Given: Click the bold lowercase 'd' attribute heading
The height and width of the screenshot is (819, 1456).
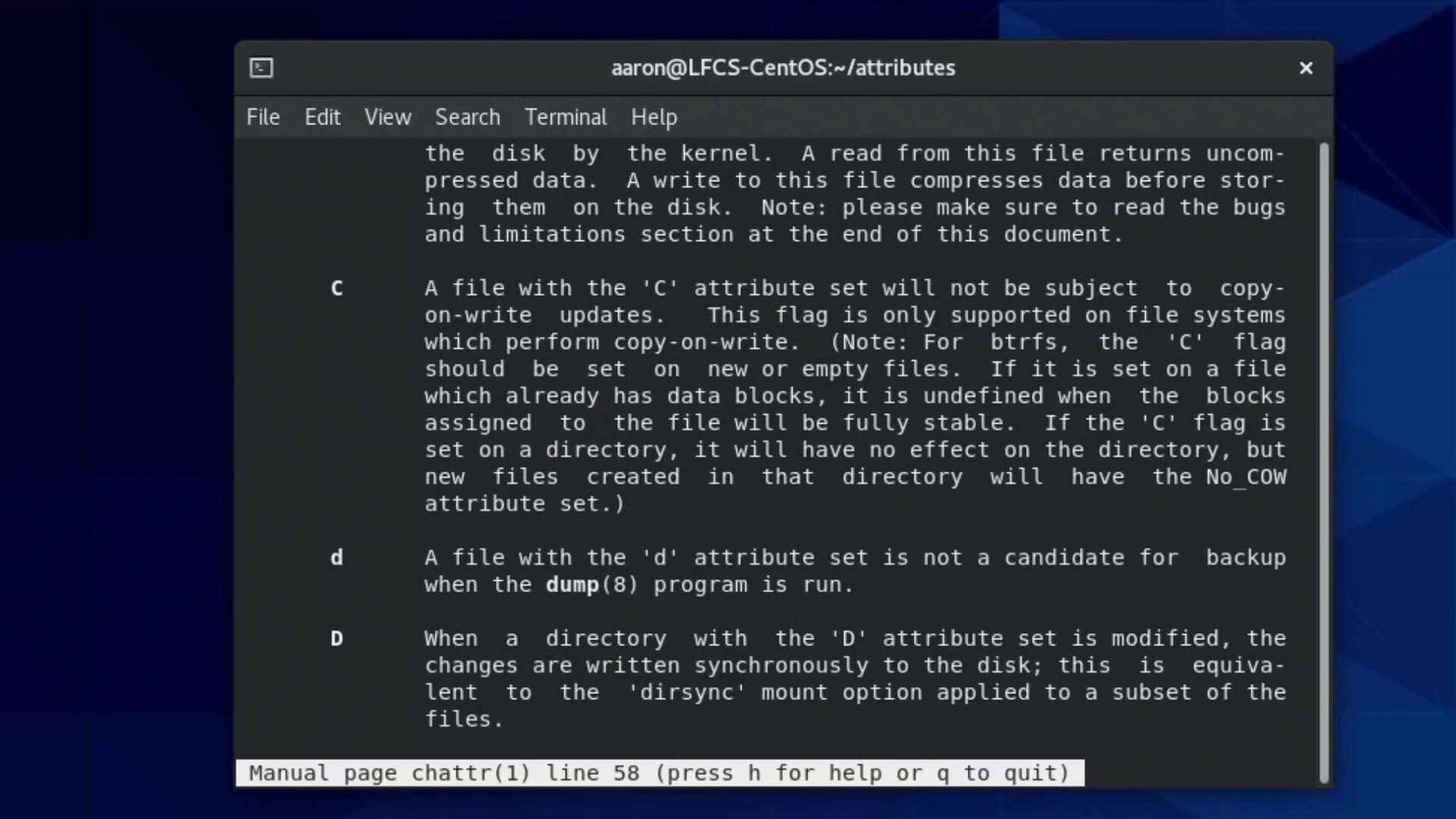Looking at the screenshot, I should [337, 558].
